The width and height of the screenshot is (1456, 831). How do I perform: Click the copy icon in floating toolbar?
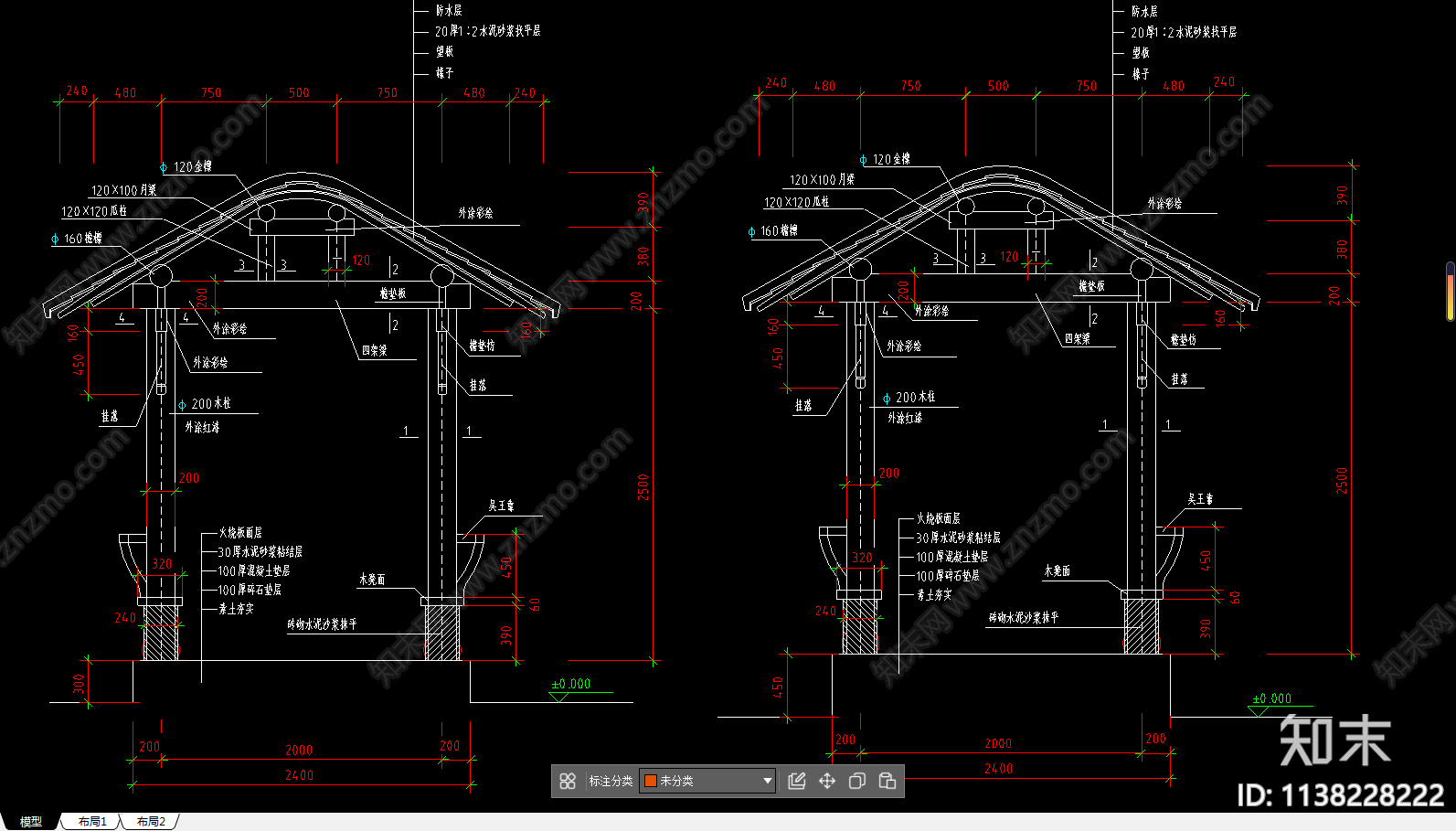(x=857, y=781)
